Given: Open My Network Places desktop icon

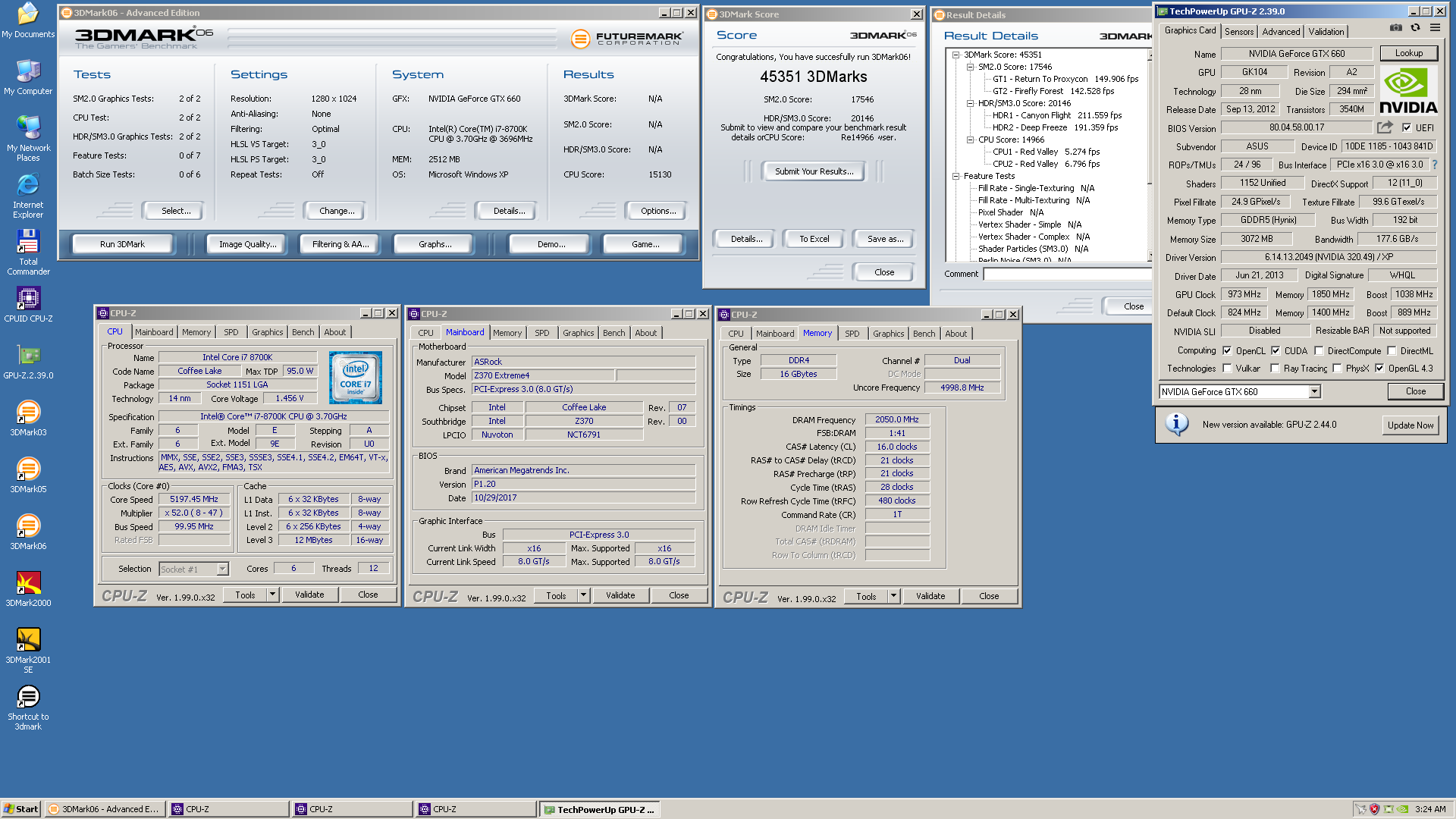Looking at the screenshot, I should coord(28,138).
